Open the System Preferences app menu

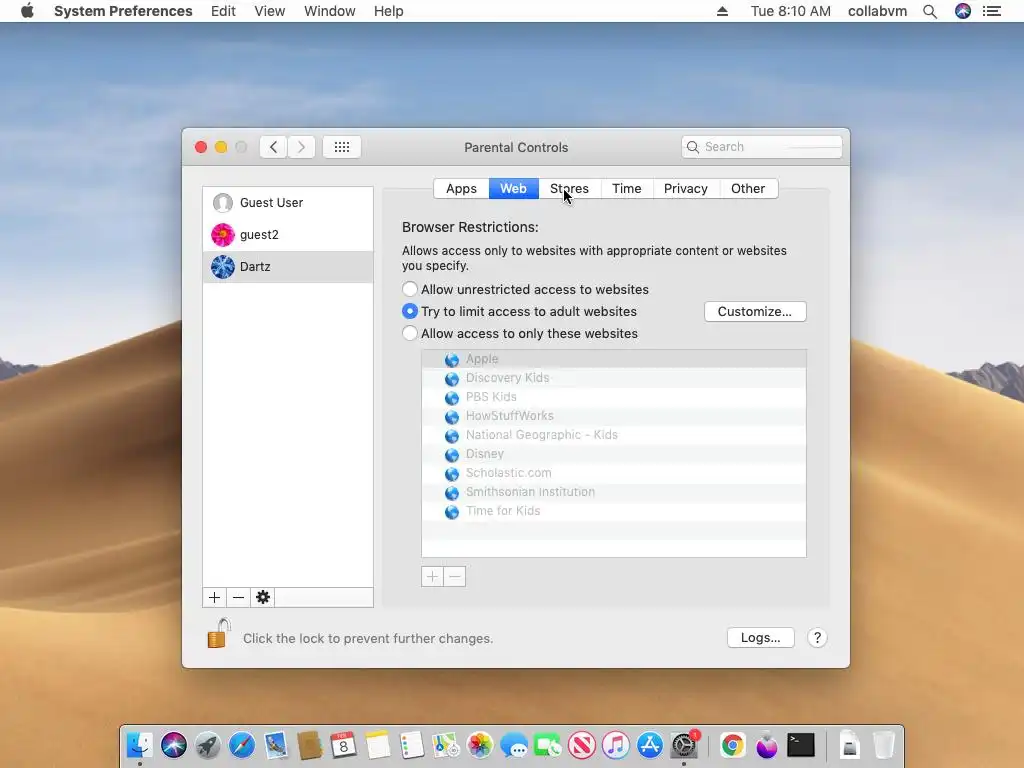(x=123, y=11)
